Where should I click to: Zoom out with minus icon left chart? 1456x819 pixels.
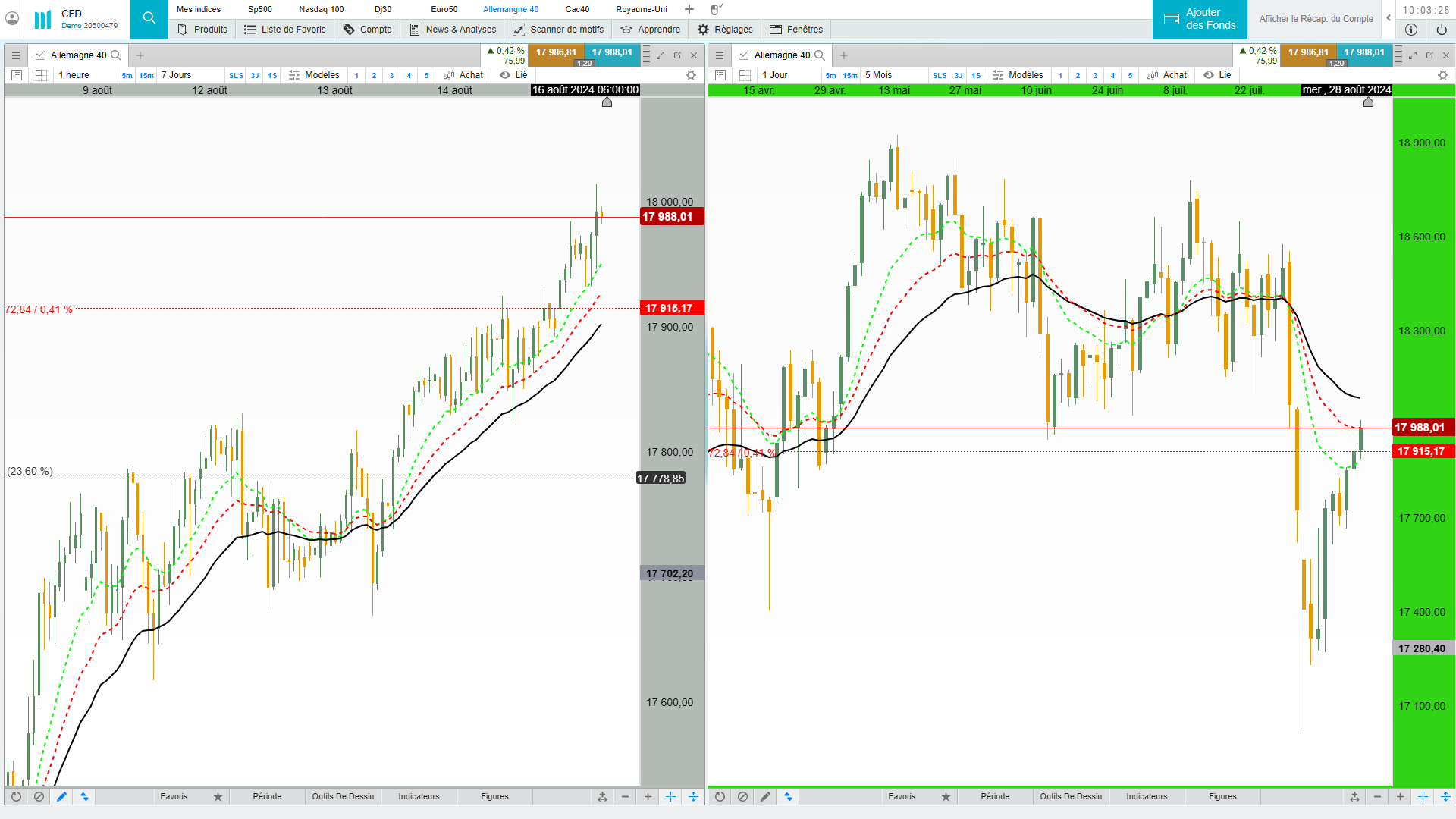click(625, 796)
